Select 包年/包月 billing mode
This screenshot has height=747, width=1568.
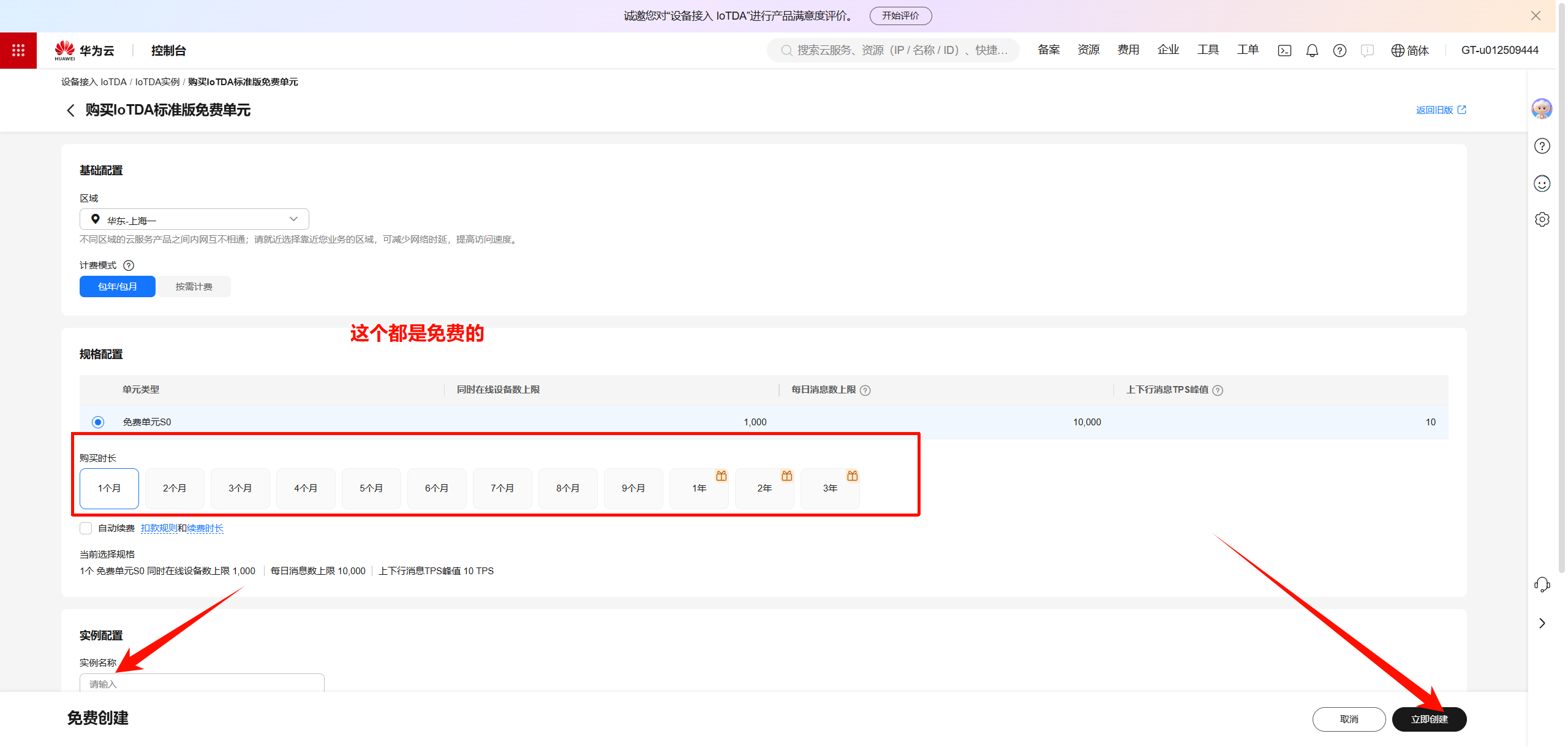tap(118, 286)
